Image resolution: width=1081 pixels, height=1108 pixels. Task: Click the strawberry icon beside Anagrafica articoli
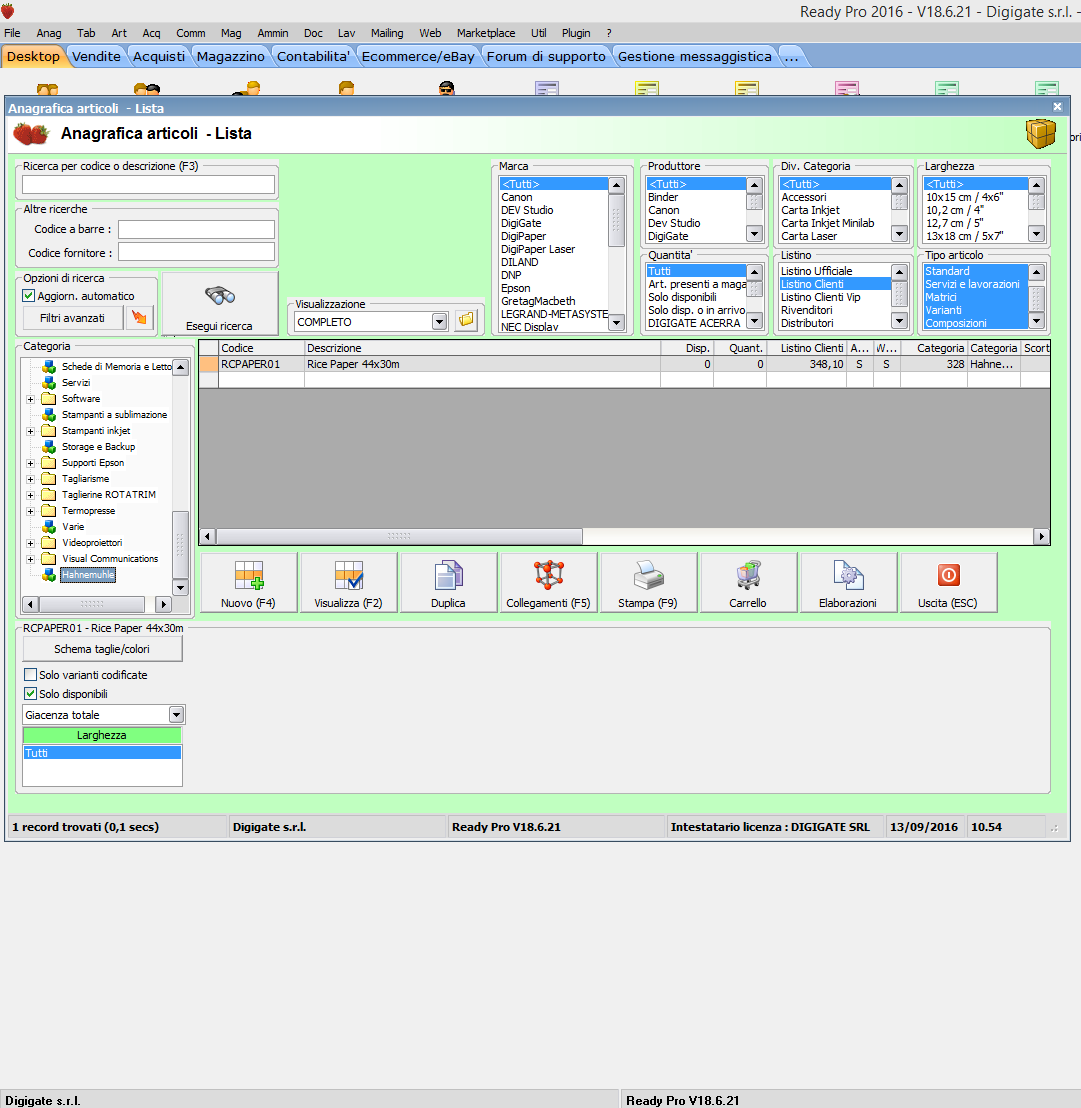point(30,134)
